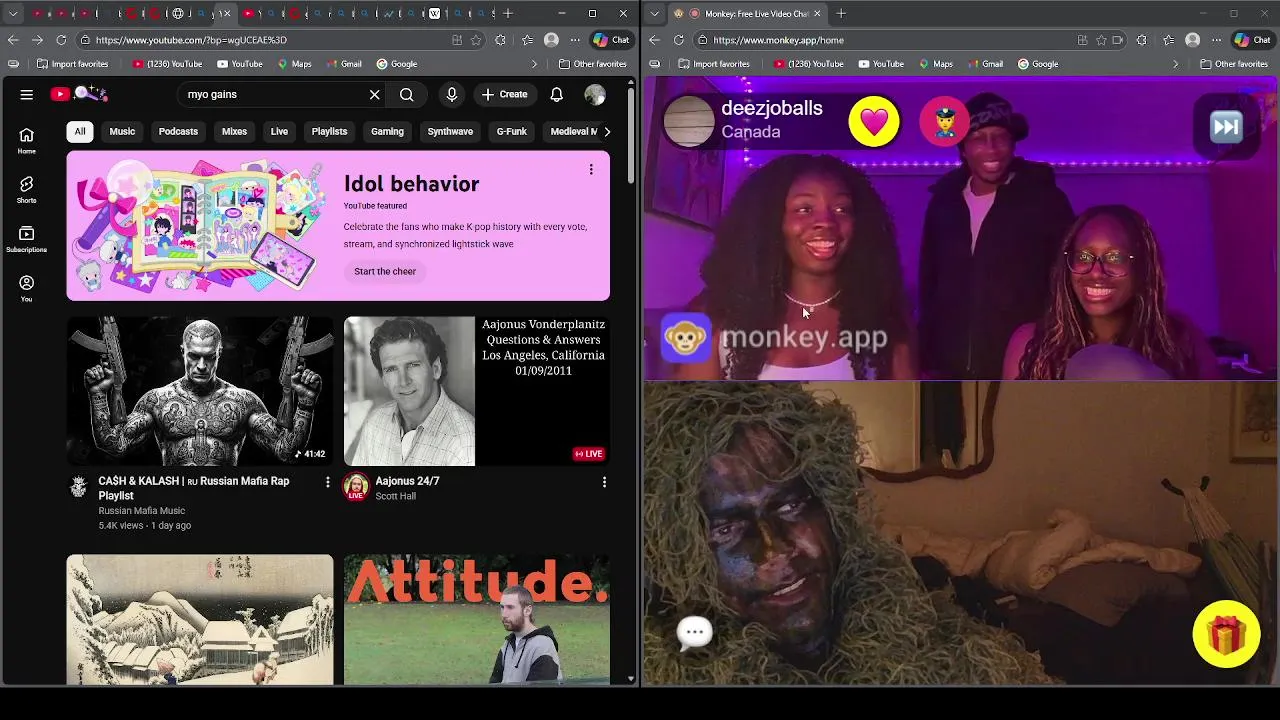Go back in the YouTube window
This screenshot has height=720, width=1280.
click(13, 40)
